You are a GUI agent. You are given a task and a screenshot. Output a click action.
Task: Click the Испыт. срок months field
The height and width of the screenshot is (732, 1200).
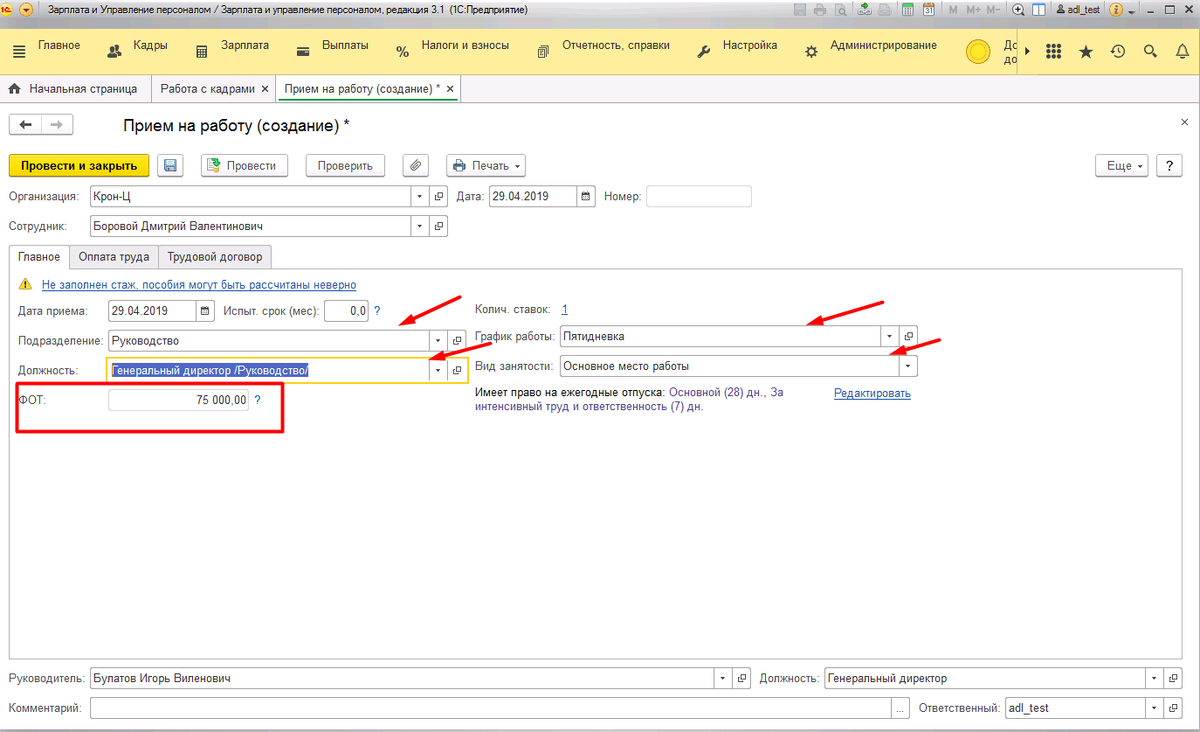[347, 311]
